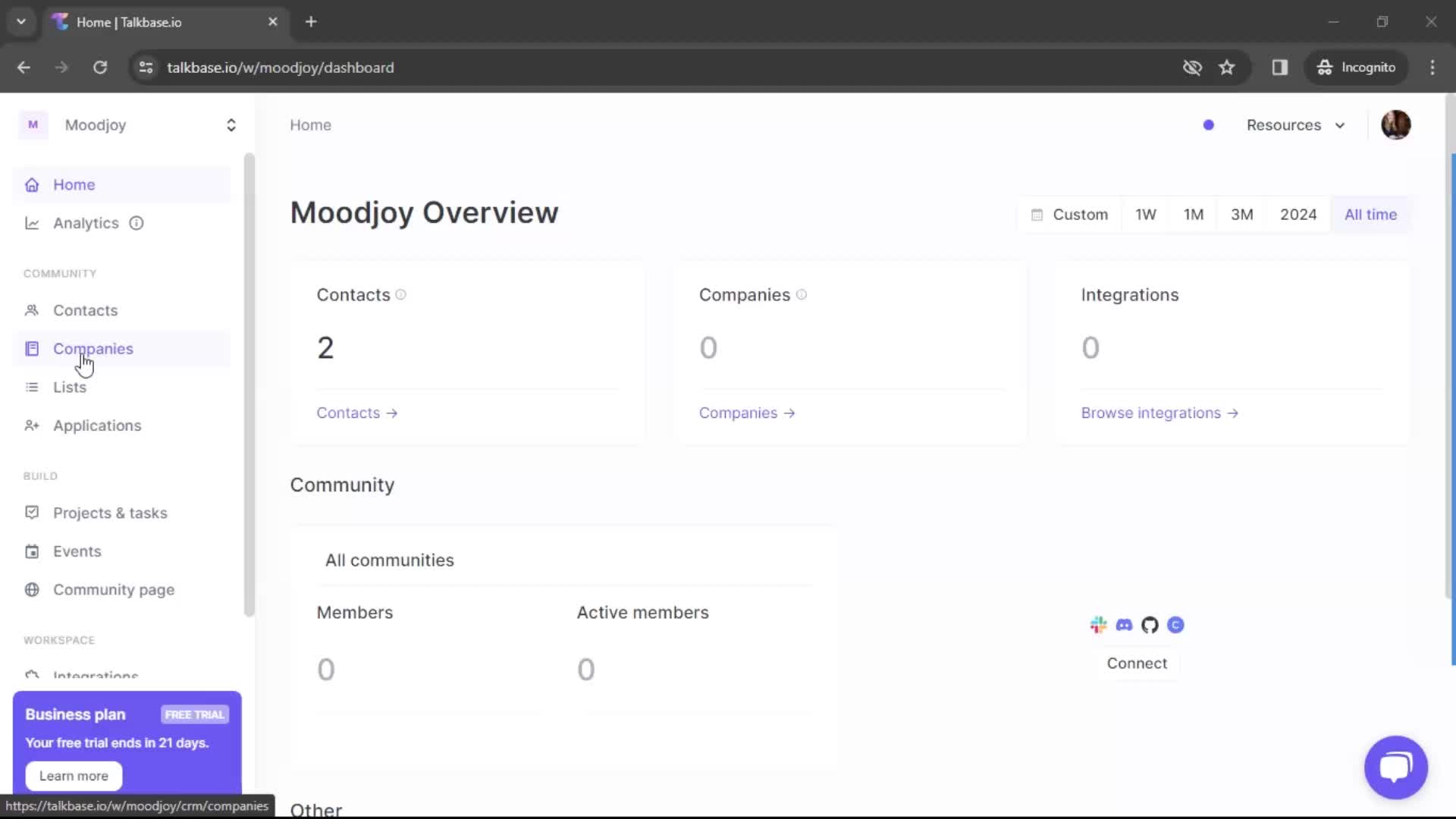The image size is (1456, 819).
Task: Open the Custom date range picker
Action: tap(1072, 215)
